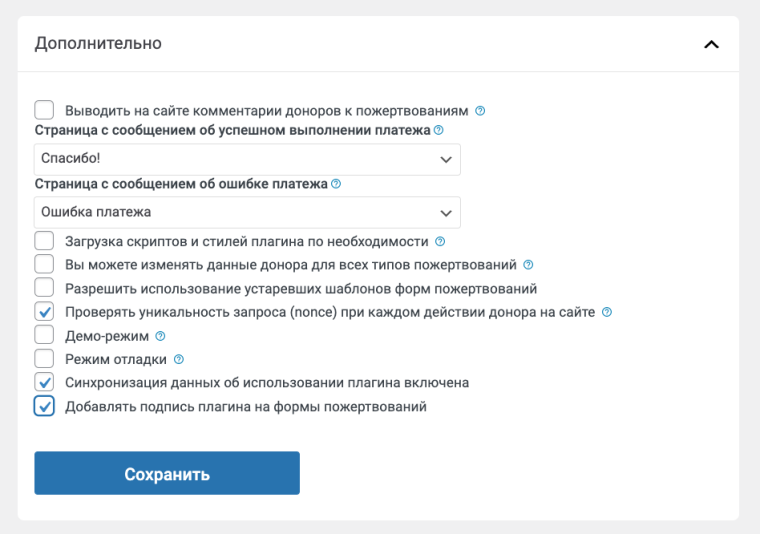760x534 pixels.
Task: Open the Ошибка платежа page dropdown
Action: [x=247, y=212]
